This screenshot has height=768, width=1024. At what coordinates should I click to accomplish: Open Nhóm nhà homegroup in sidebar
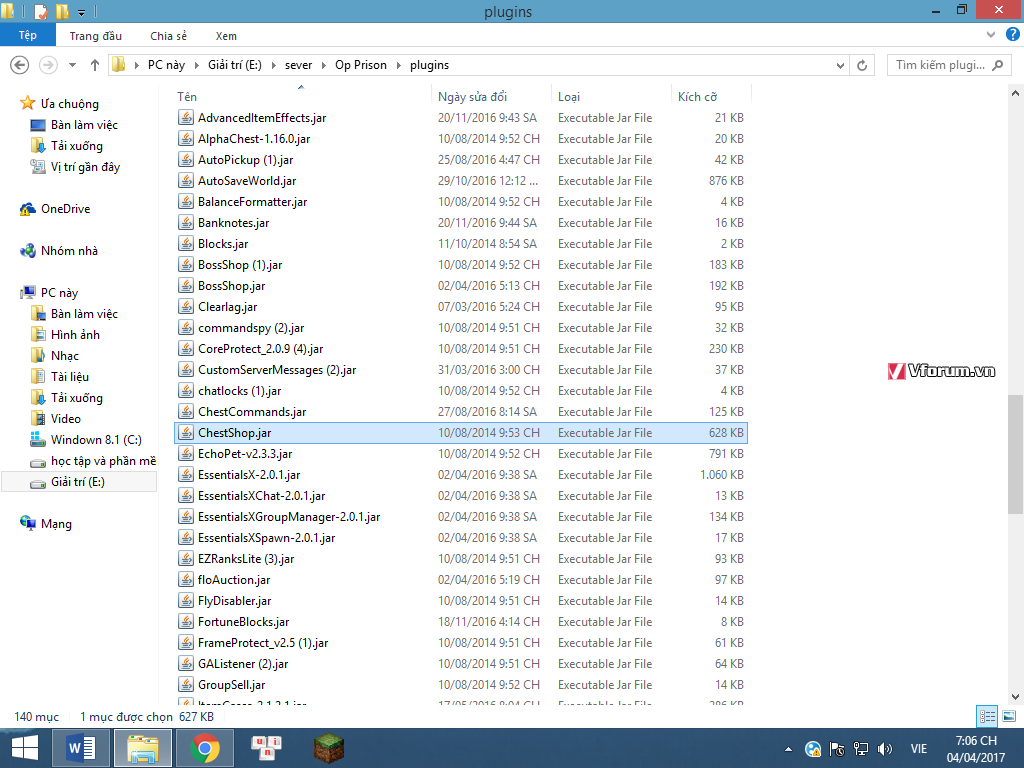[69, 251]
